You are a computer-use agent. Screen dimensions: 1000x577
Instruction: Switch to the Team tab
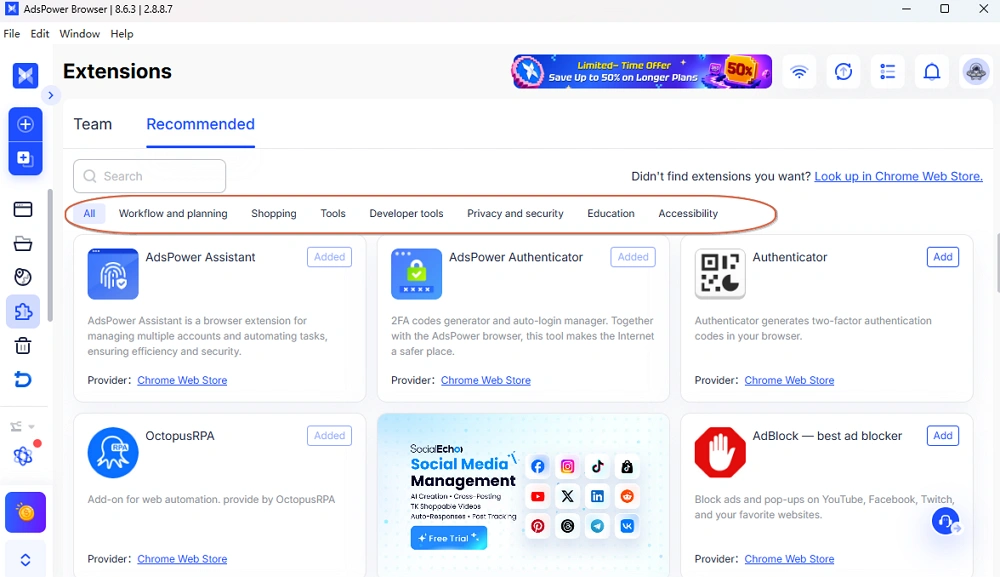(92, 124)
